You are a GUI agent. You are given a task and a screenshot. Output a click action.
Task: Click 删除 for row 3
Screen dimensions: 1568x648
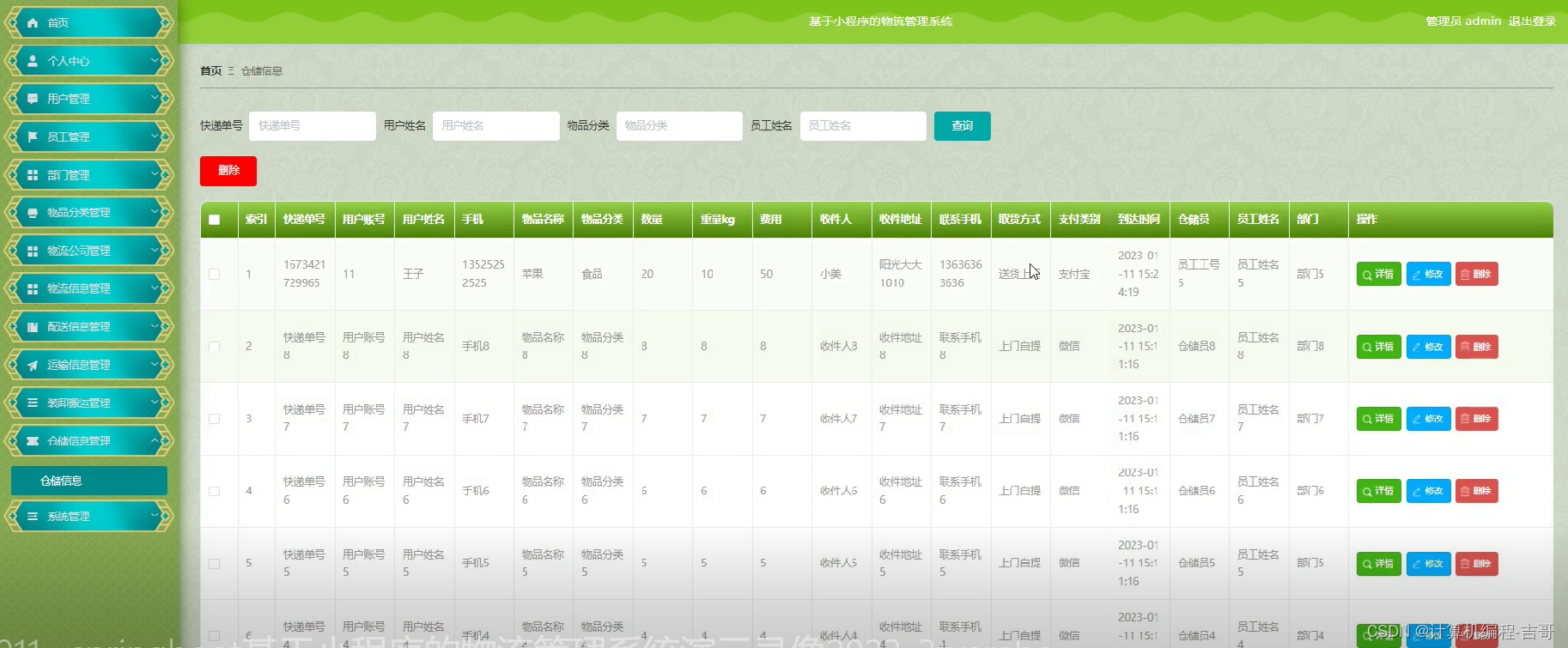pyautogui.click(x=1477, y=419)
